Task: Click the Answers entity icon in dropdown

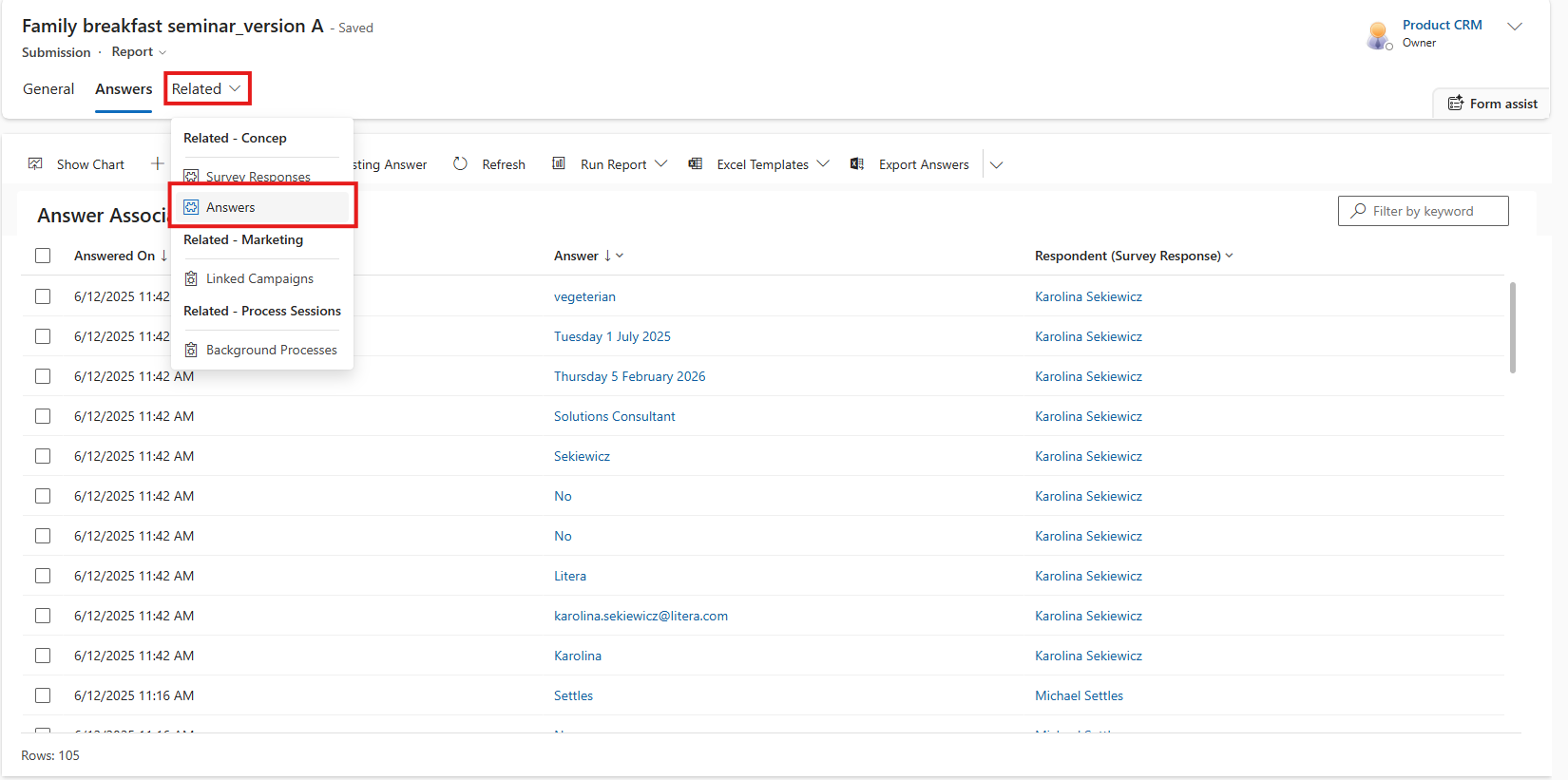Action: coord(191,207)
